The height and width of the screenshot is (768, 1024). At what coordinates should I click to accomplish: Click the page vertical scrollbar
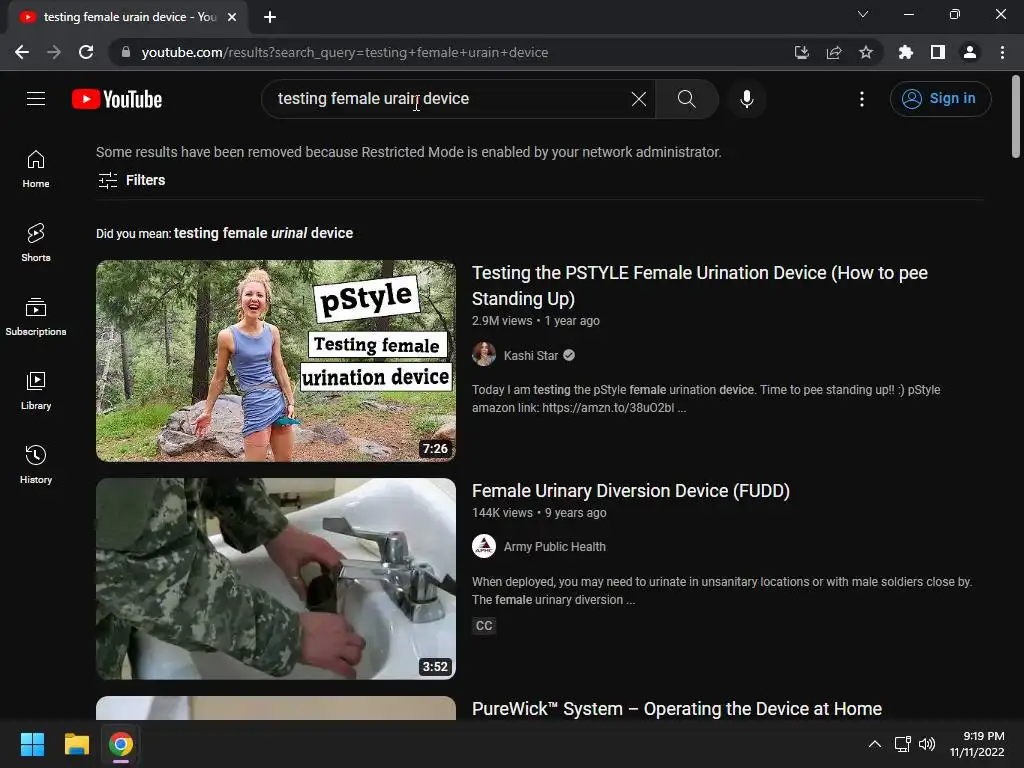coord(1016,116)
